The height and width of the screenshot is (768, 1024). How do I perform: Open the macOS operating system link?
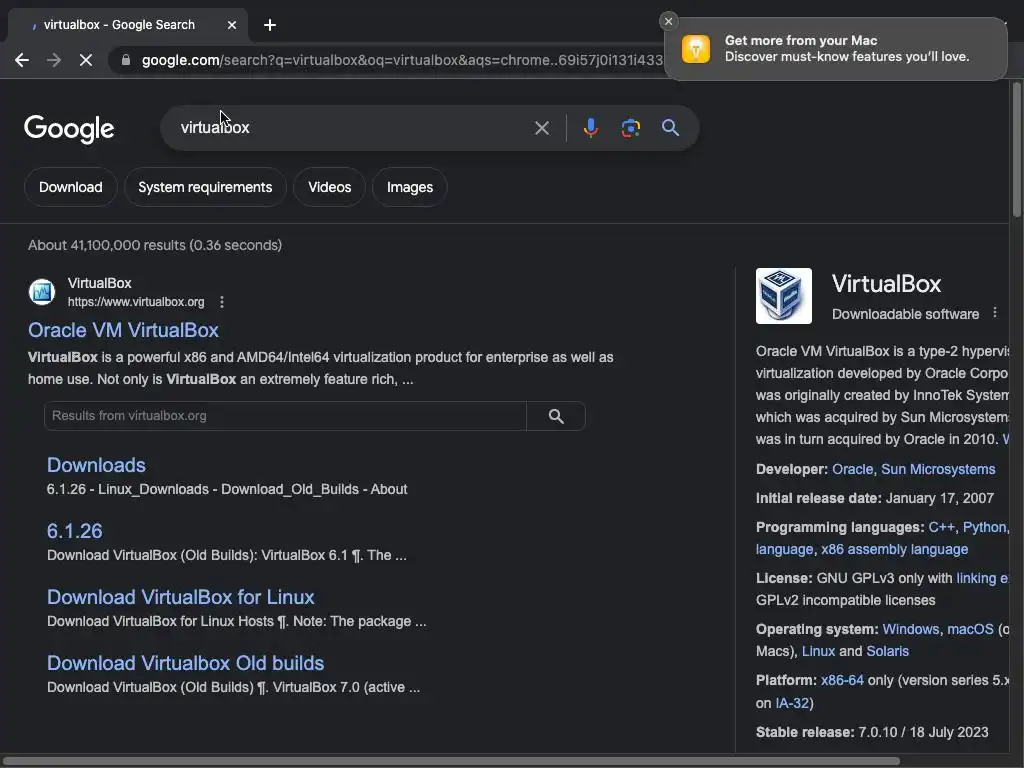click(x=970, y=630)
